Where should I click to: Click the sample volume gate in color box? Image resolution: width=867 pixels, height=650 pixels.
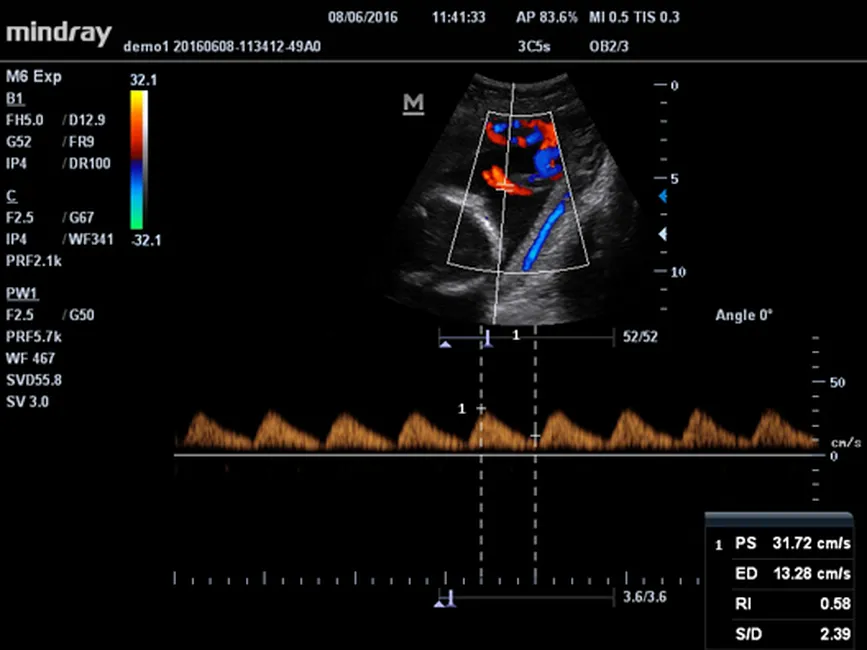pos(508,187)
